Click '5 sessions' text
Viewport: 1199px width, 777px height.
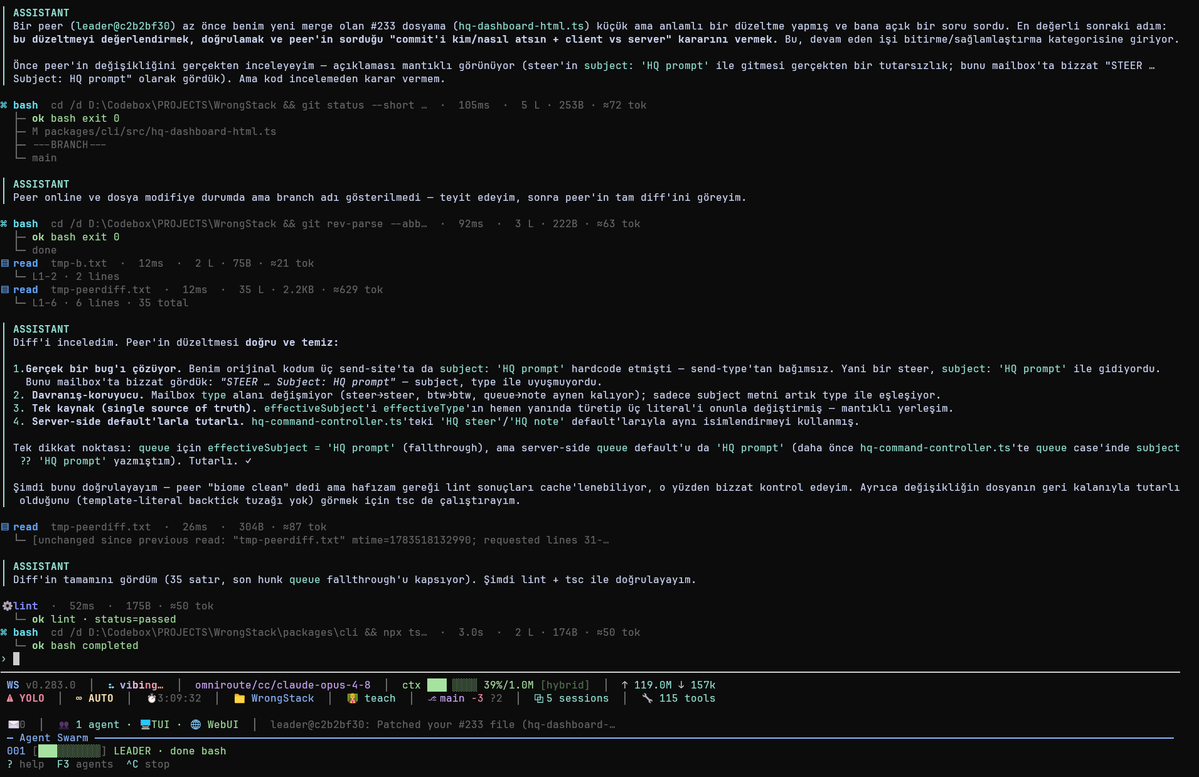tap(577, 698)
